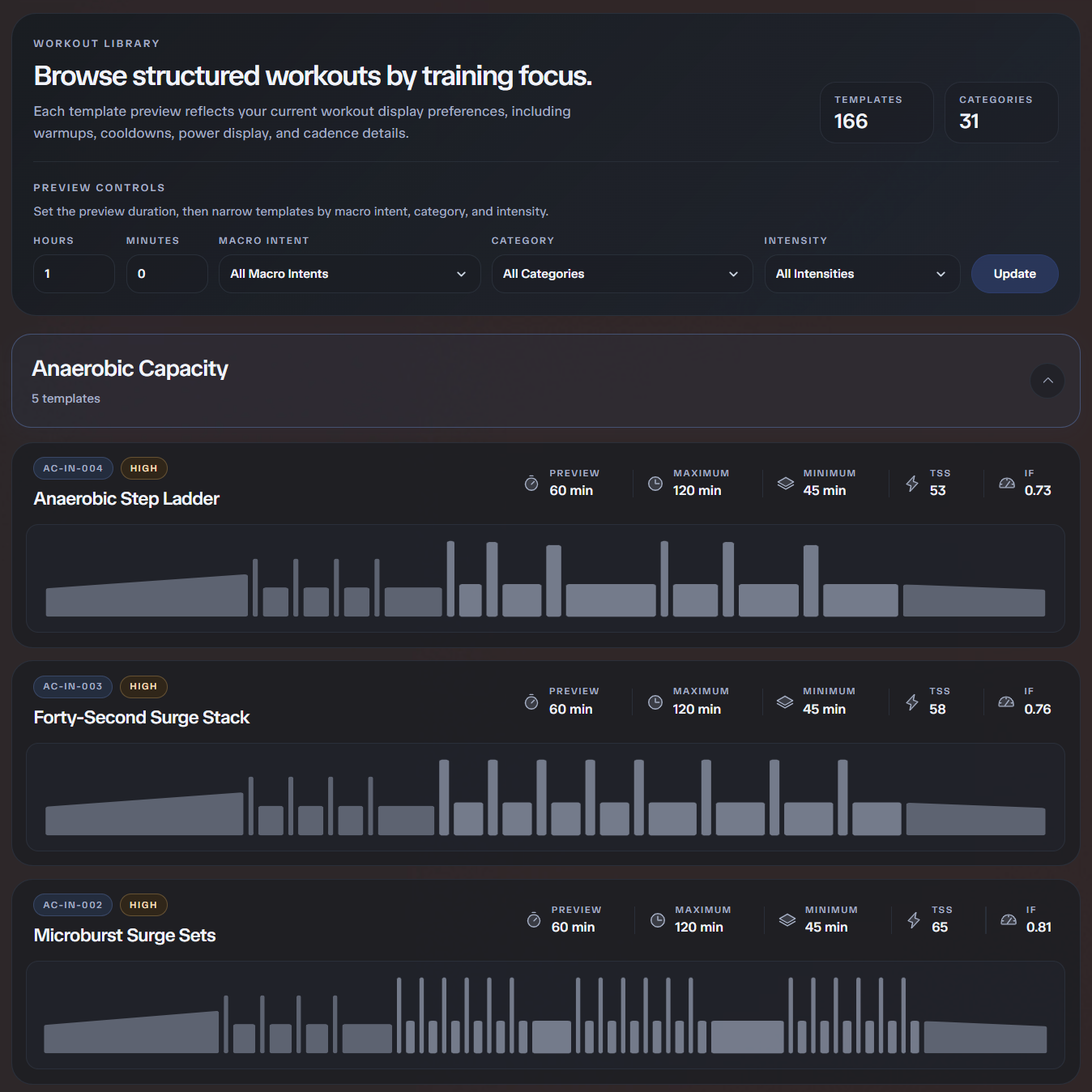This screenshot has height=1092, width=1092.
Task: Click the clock icon for Microburst Surge Sets
Action: tap(658, 920)
